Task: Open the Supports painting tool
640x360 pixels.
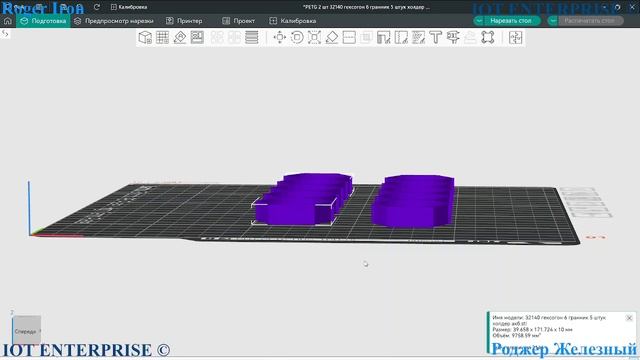Action: click(x=384, y=38)
